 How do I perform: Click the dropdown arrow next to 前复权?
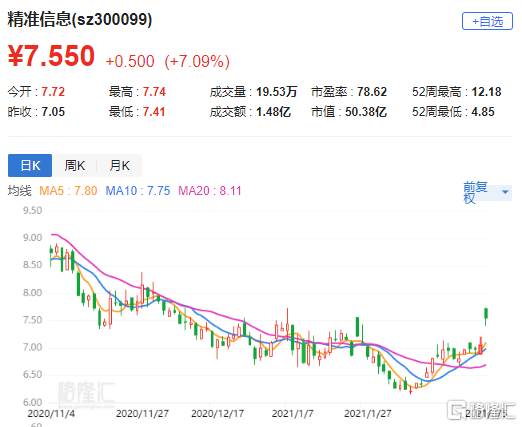(505, 192)
